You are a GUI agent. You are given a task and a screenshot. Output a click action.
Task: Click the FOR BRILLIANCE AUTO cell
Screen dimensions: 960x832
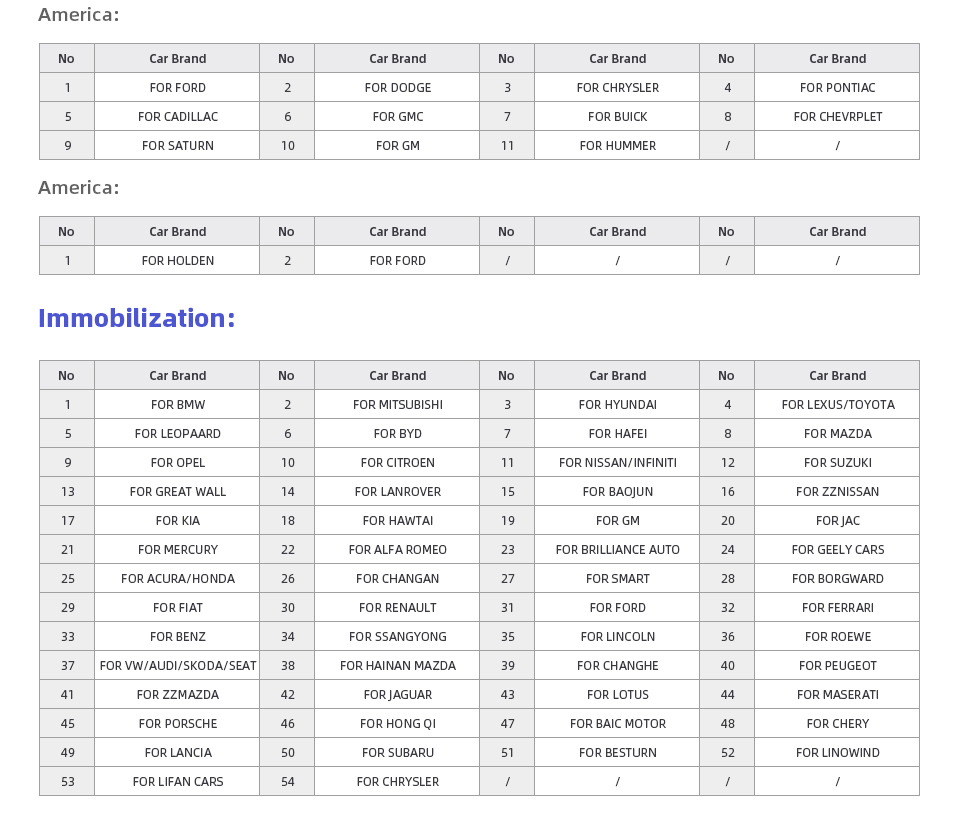click(x=617, y=549)
